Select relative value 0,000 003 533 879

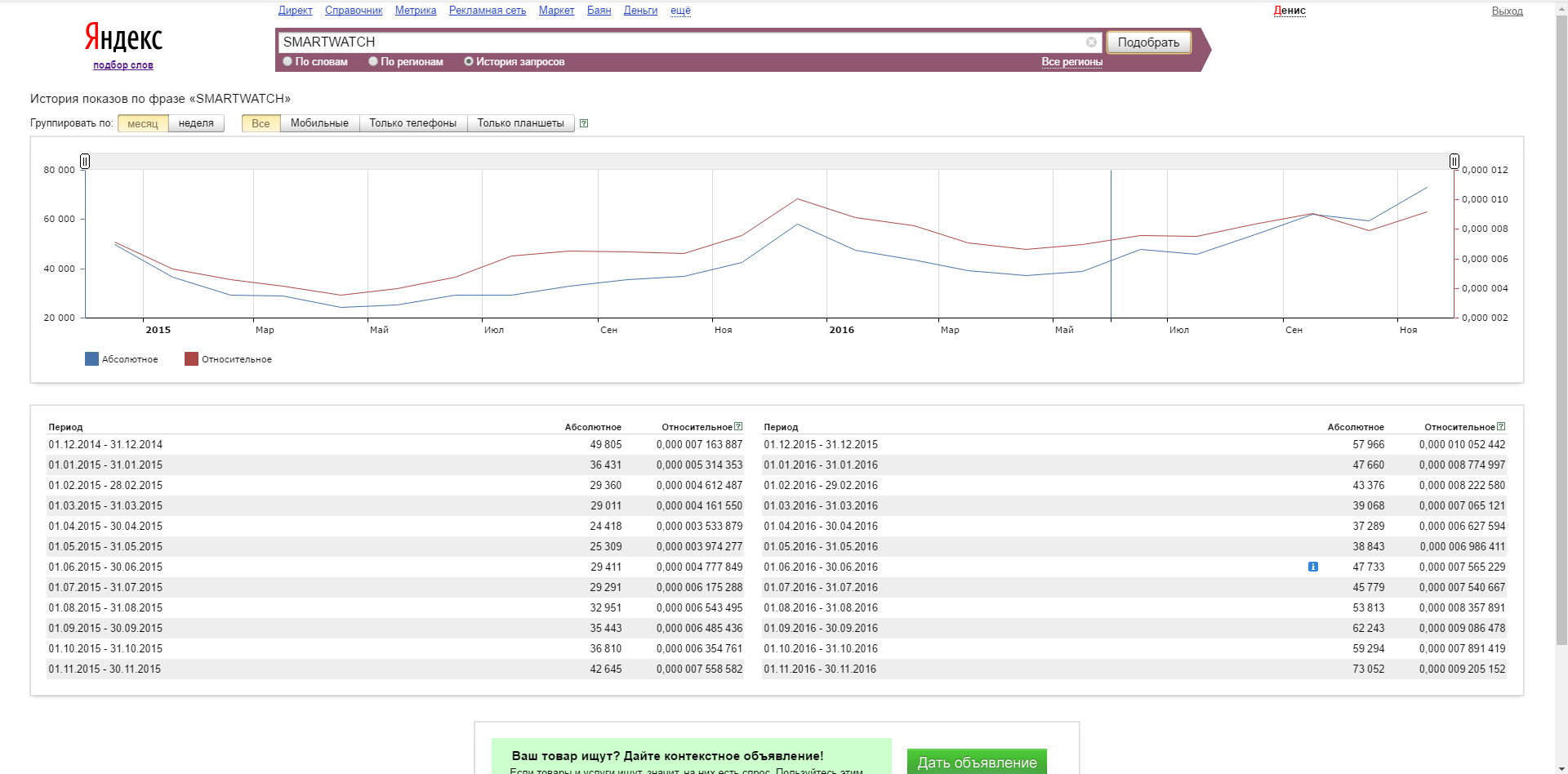700,527
